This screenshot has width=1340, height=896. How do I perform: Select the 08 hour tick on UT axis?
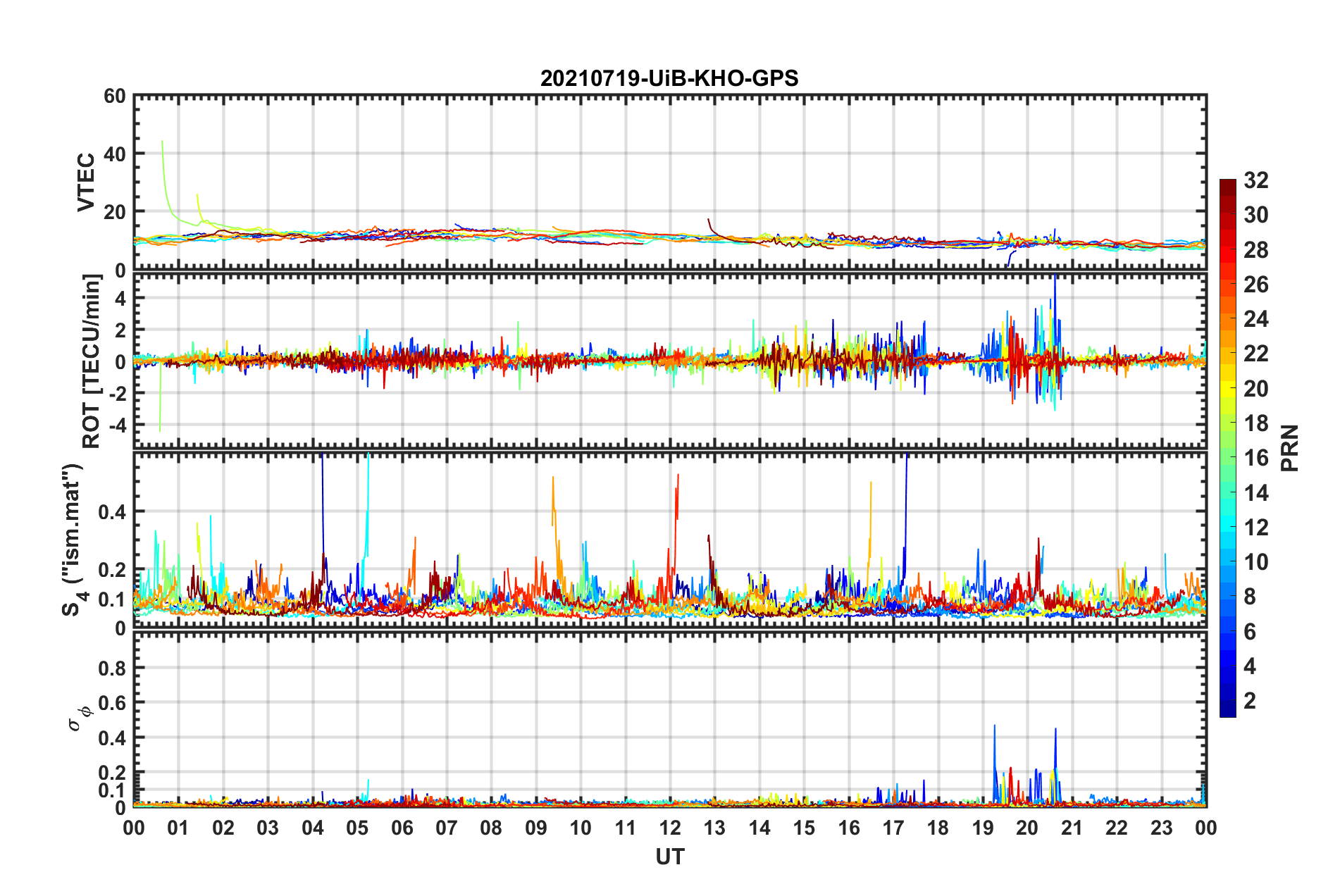(491, 828)
